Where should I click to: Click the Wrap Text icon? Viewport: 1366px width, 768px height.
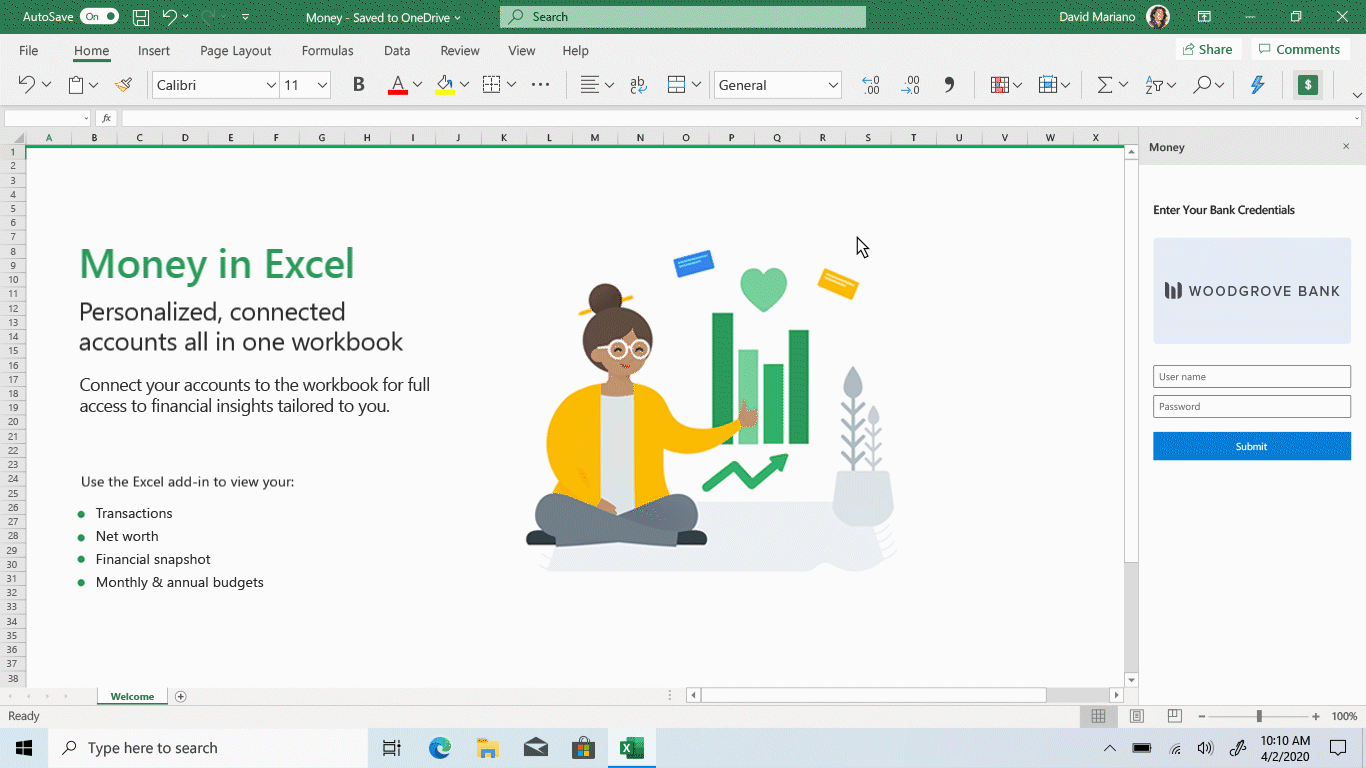pyautogui.click(x=638, y=85)
